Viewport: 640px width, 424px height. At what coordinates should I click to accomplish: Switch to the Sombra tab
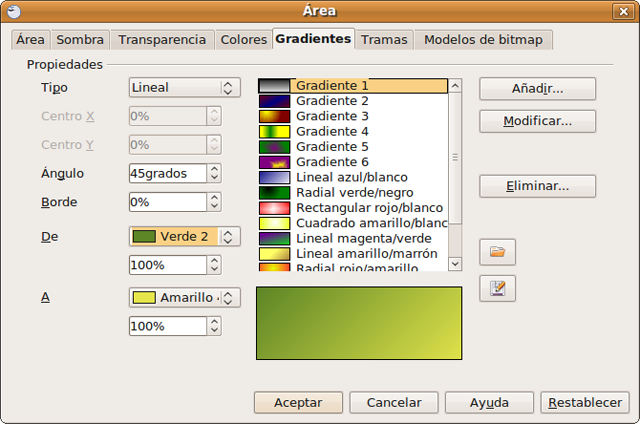(80, 40)
